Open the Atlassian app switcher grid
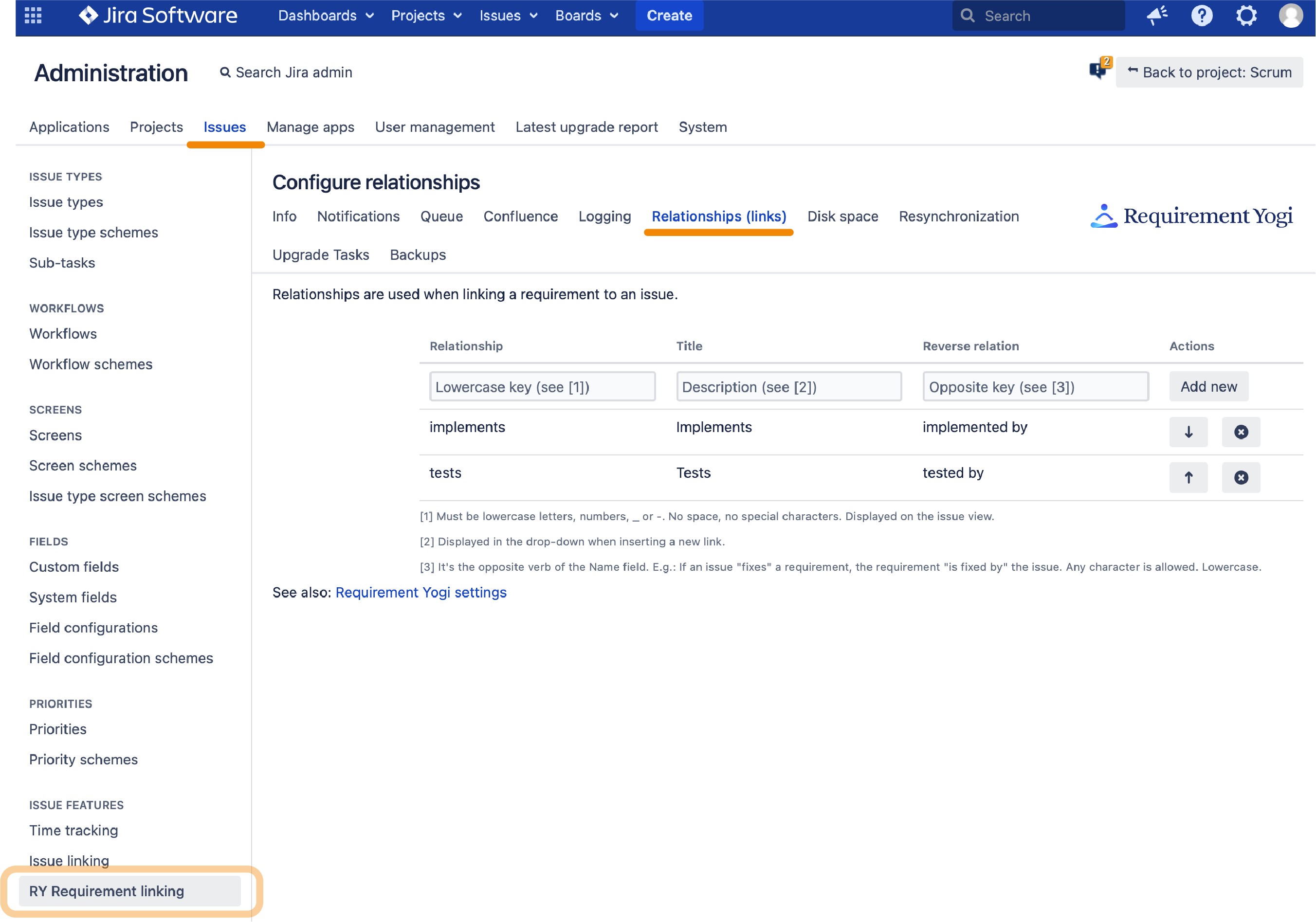Image resolution: width=1316 pixels, height=922 pixels. 33,16
